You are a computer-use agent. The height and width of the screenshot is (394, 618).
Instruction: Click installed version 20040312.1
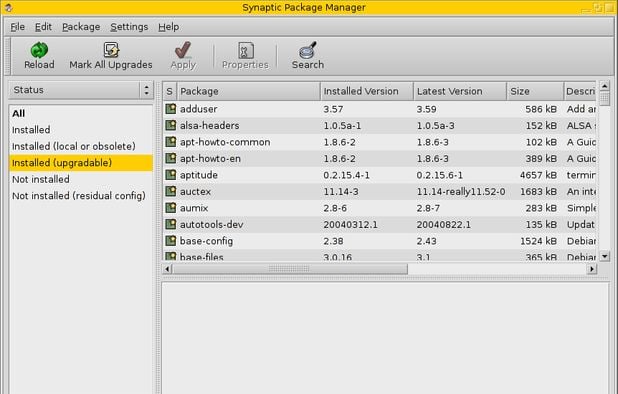[x=350, y=225]
